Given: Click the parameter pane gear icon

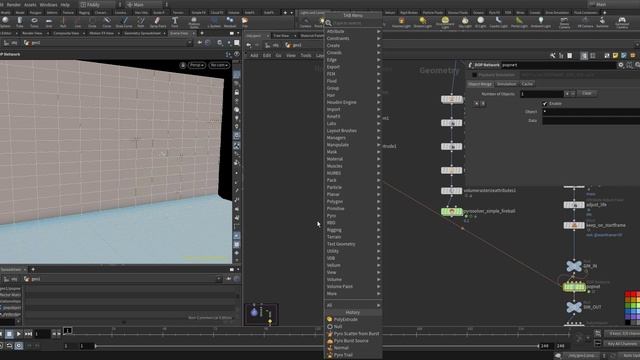Looking at the screenshot, I should click(621, 65).
